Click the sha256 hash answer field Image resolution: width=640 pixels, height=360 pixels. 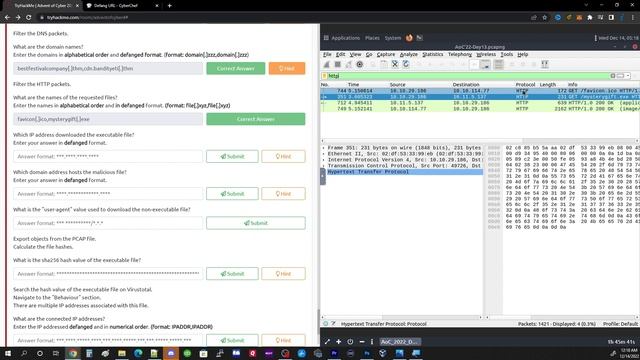click(108, 273)
